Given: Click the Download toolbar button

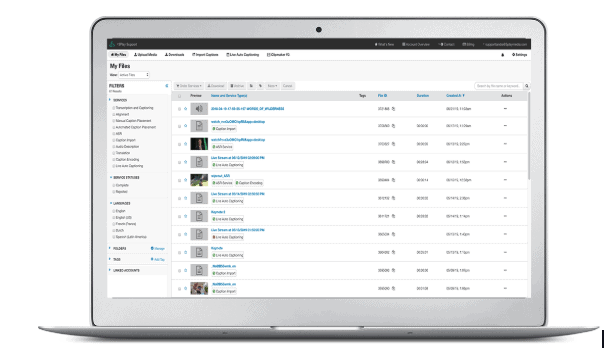Looking at the screenshot, I should 216,86.
